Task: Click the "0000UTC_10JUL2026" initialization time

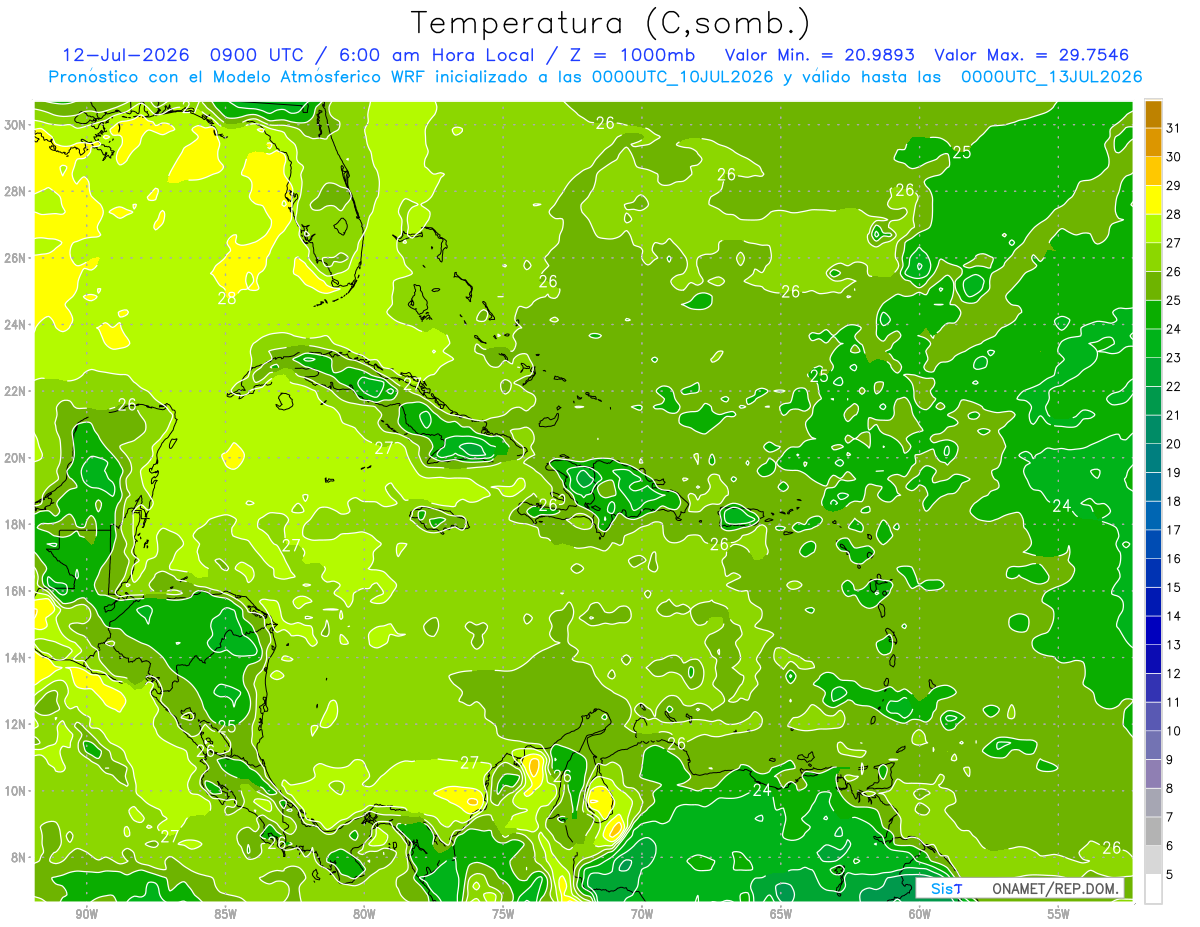Action: 682,77
